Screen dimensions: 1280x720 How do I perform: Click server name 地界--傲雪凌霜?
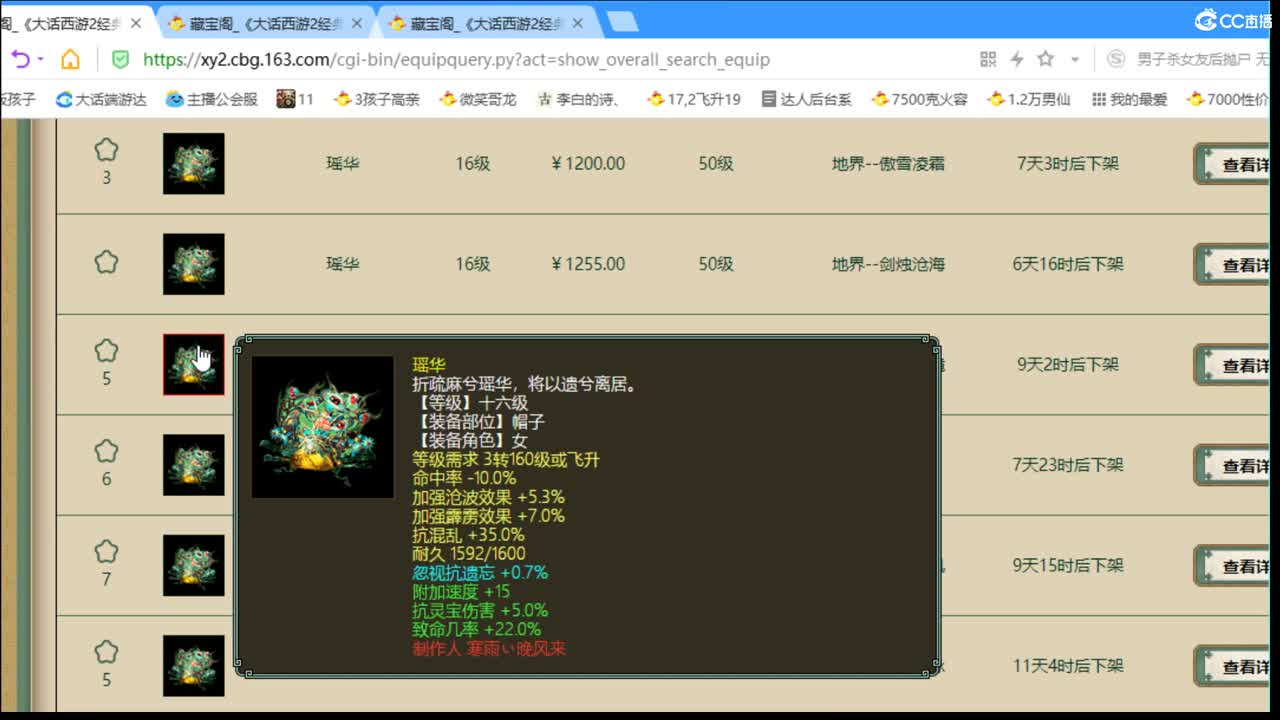point(888,163)
